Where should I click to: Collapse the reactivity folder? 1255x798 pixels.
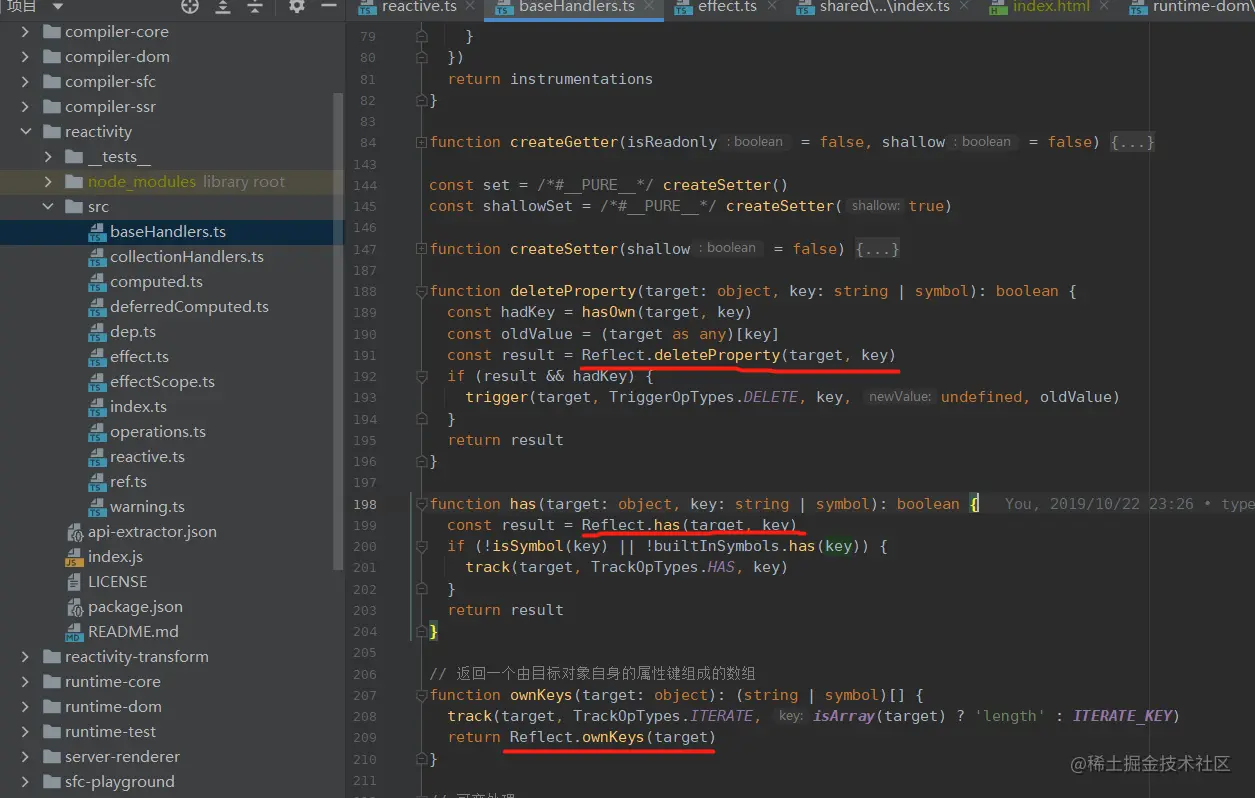click(26, 132)
